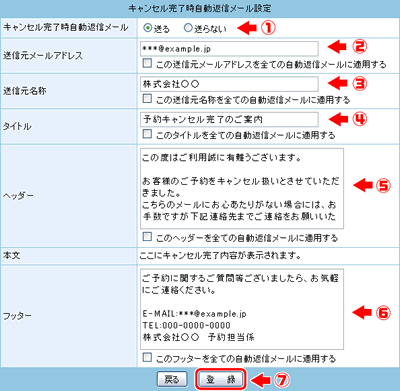Click the 戻る button
The width and height of the screenshot is (400, 391).
pyautogui.click(x=172, y=379)
